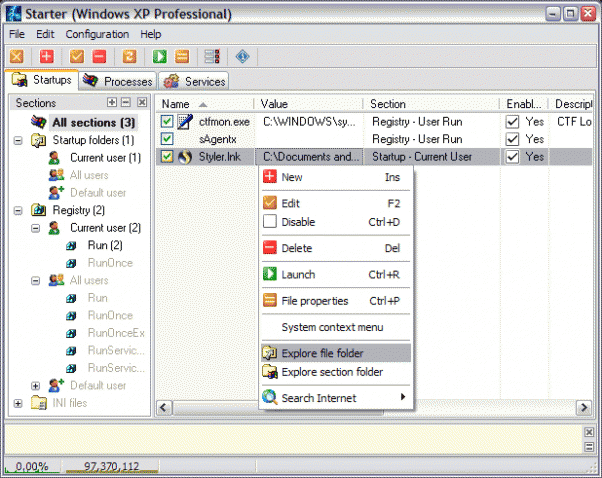Screen dimensions: 602x478
Task: Expand all sections with plus icon
Action: tap(112, 102)
